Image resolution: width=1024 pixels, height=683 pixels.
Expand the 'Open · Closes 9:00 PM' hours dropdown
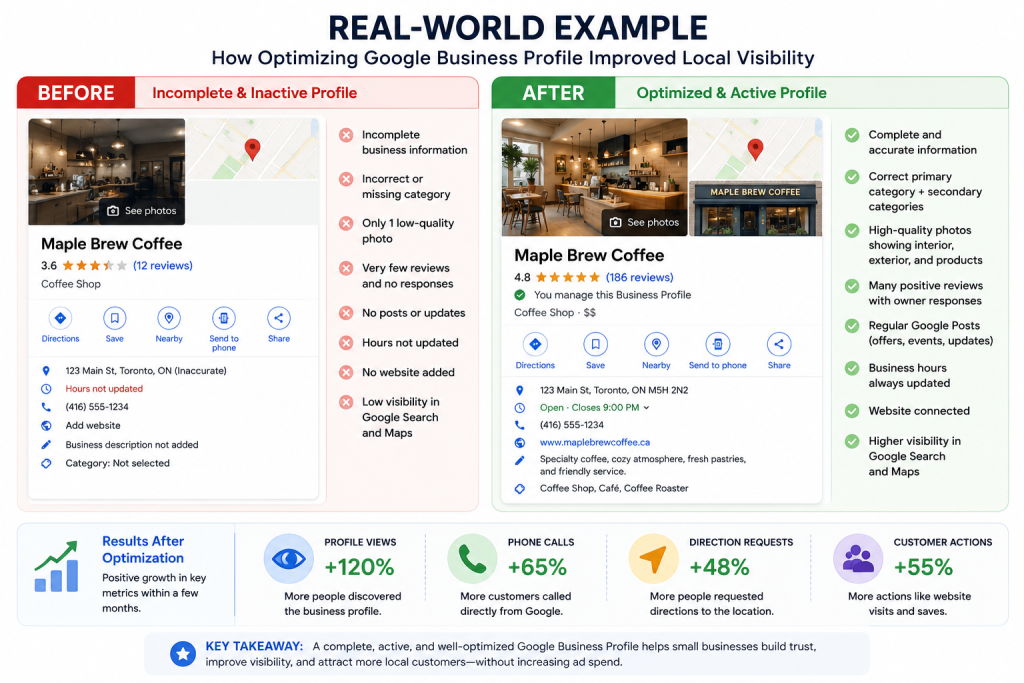click(x=647, y=407)
